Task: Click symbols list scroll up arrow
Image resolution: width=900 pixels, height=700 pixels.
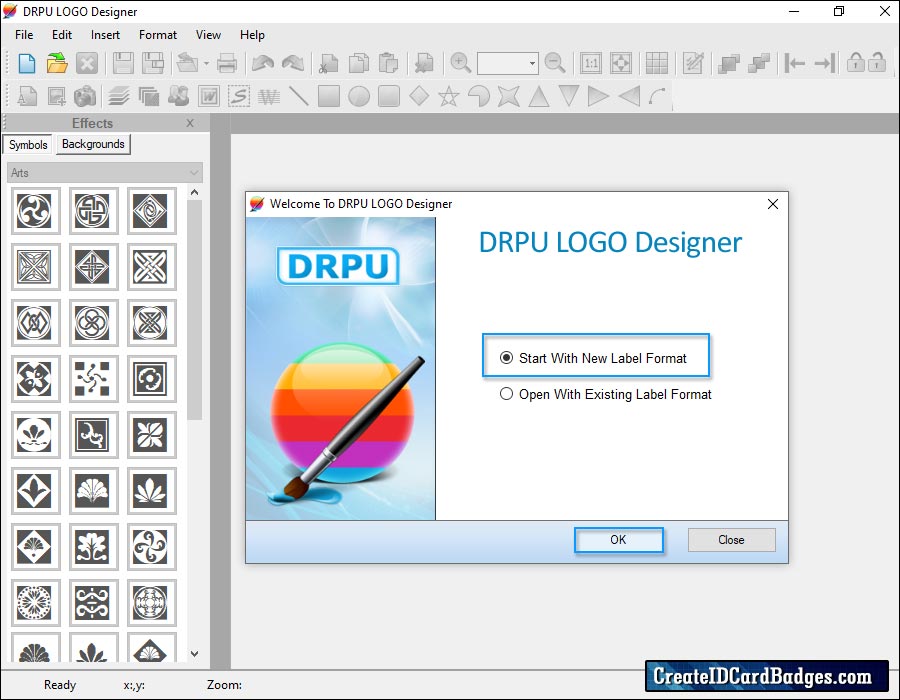Action: tap(195, 193)
